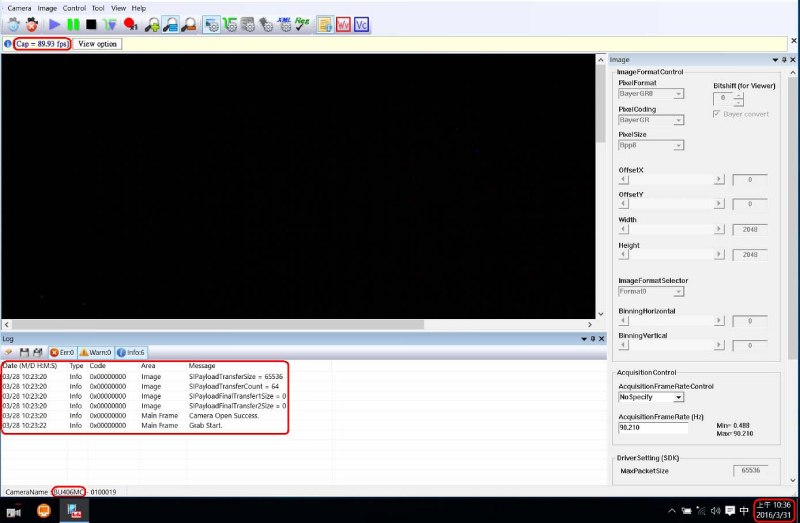Click the Vc toolbar icon
This screenshot has height=523, width=800.
pos(361,24)
